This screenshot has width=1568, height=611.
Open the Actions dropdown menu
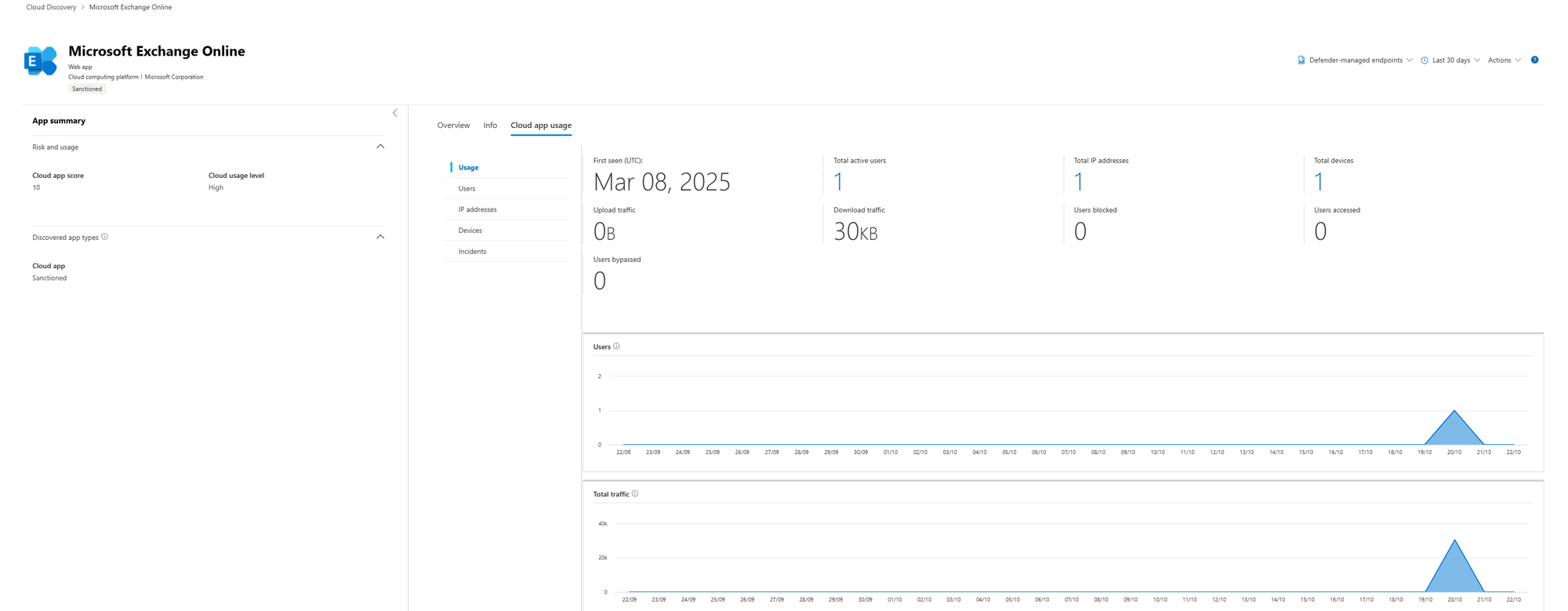1504,60
